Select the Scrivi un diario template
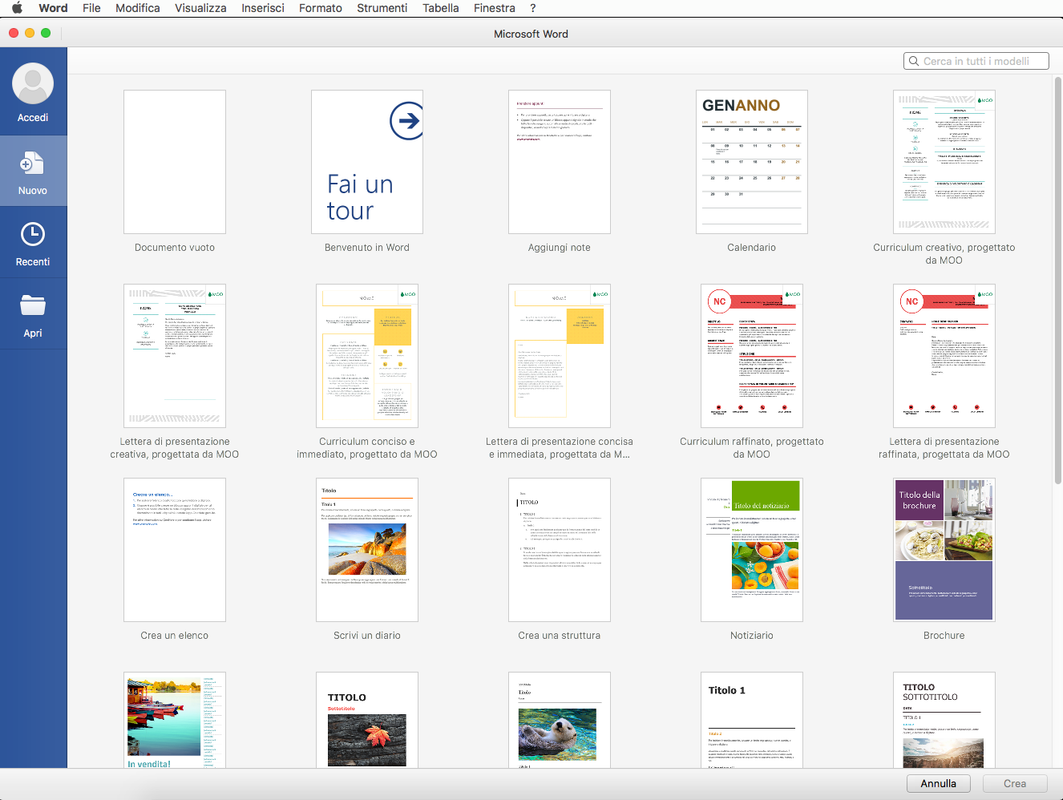1063x800 pixels. [367, 550]
